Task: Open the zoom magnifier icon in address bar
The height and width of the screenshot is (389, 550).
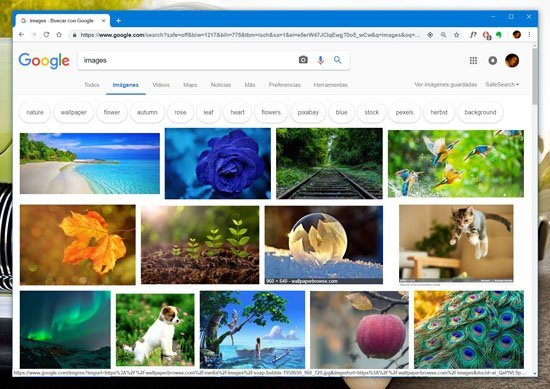Action: click(x=443, y=35)
